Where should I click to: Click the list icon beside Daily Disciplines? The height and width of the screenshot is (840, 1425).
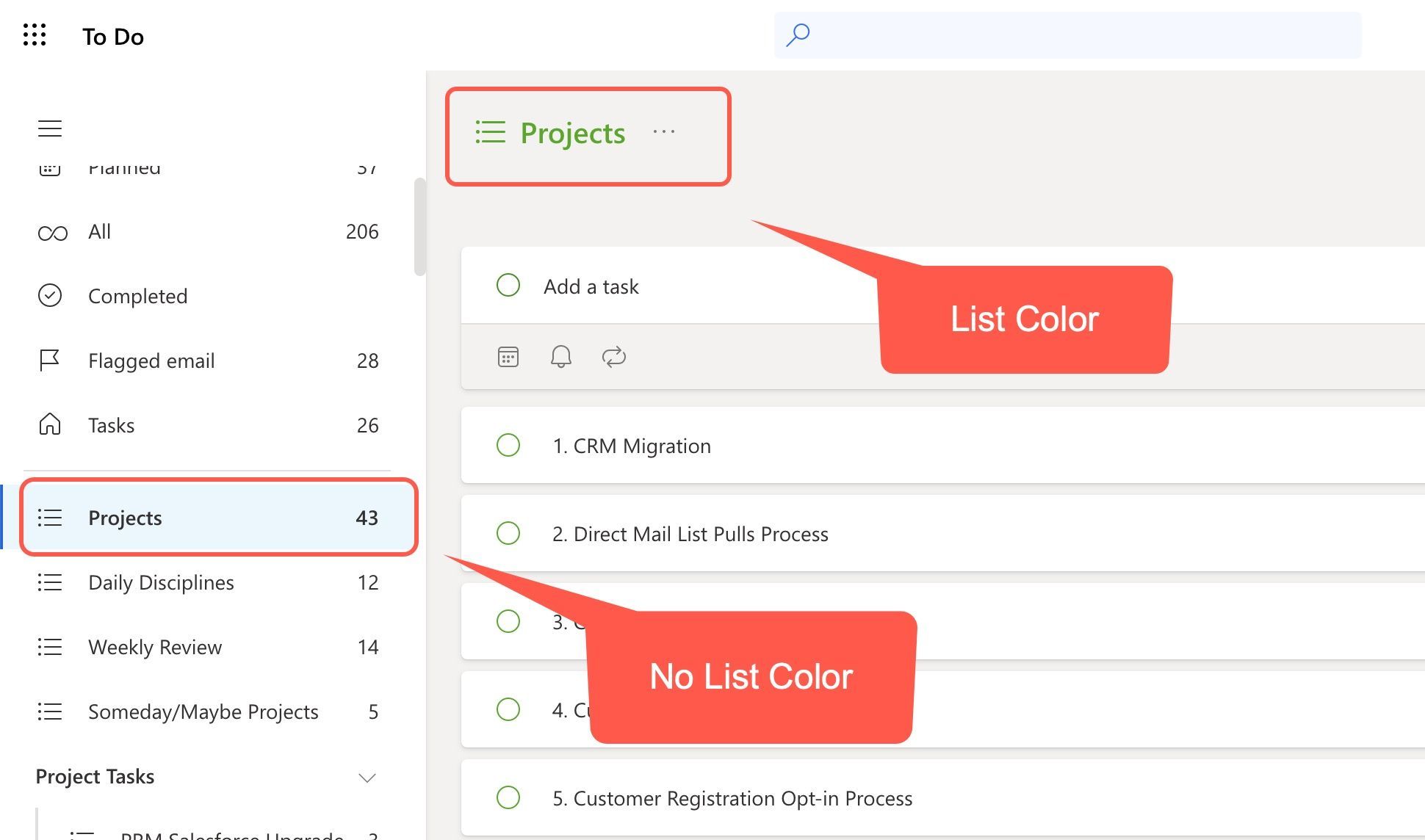50,582
